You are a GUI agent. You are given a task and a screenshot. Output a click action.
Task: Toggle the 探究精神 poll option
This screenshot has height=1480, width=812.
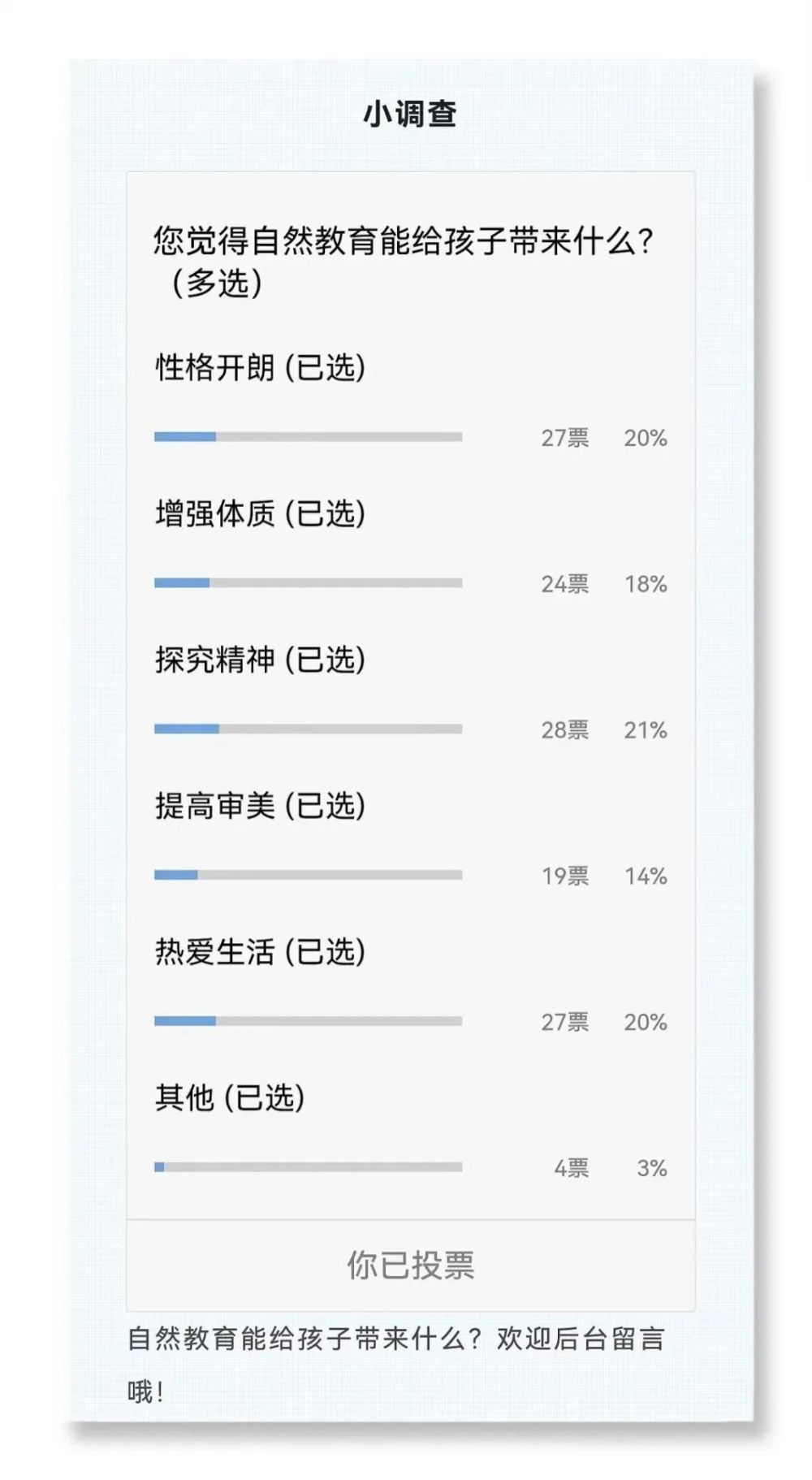[x=260, y=660]
